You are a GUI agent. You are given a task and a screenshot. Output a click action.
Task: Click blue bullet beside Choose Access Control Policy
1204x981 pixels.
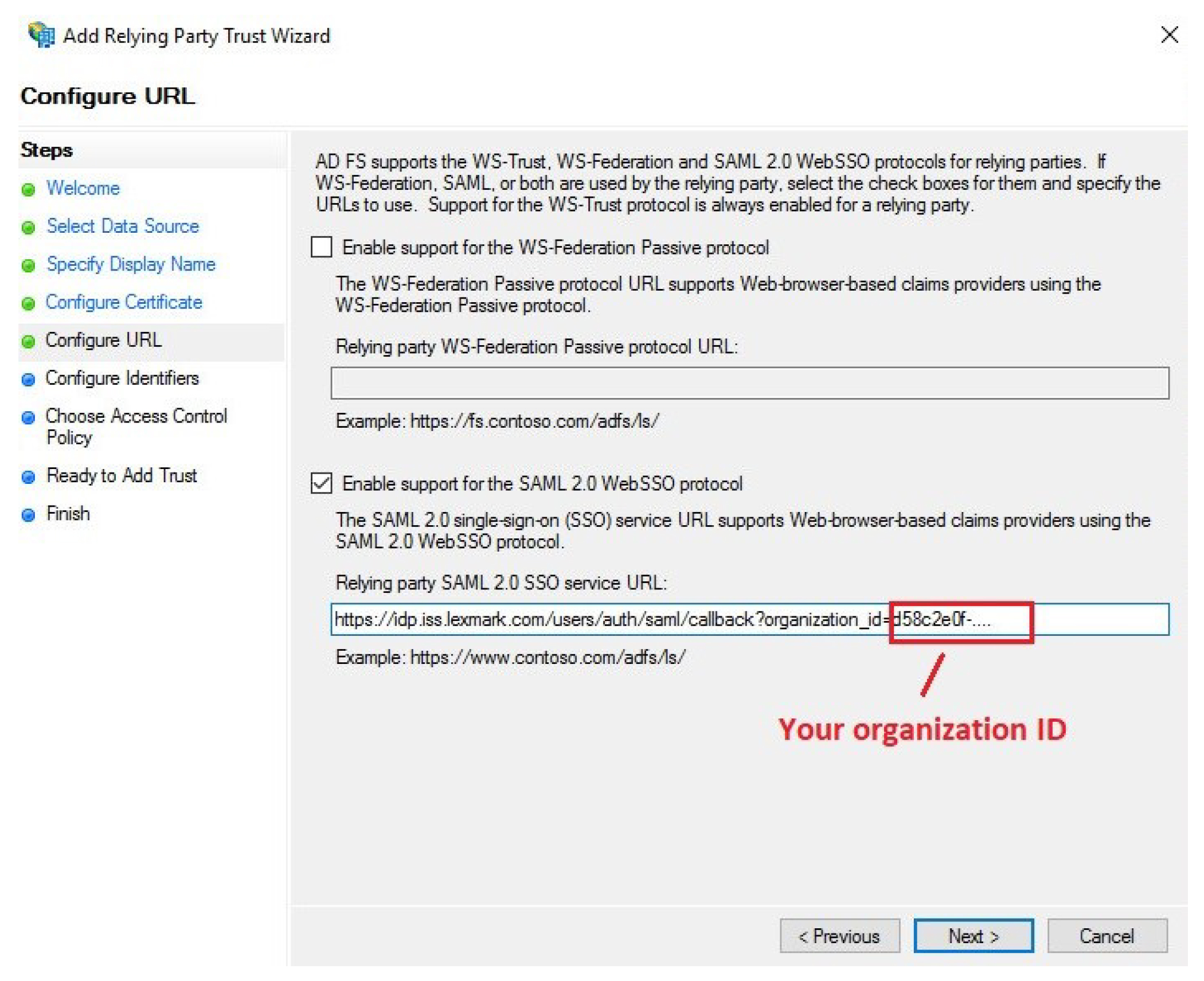coord(28,418)
